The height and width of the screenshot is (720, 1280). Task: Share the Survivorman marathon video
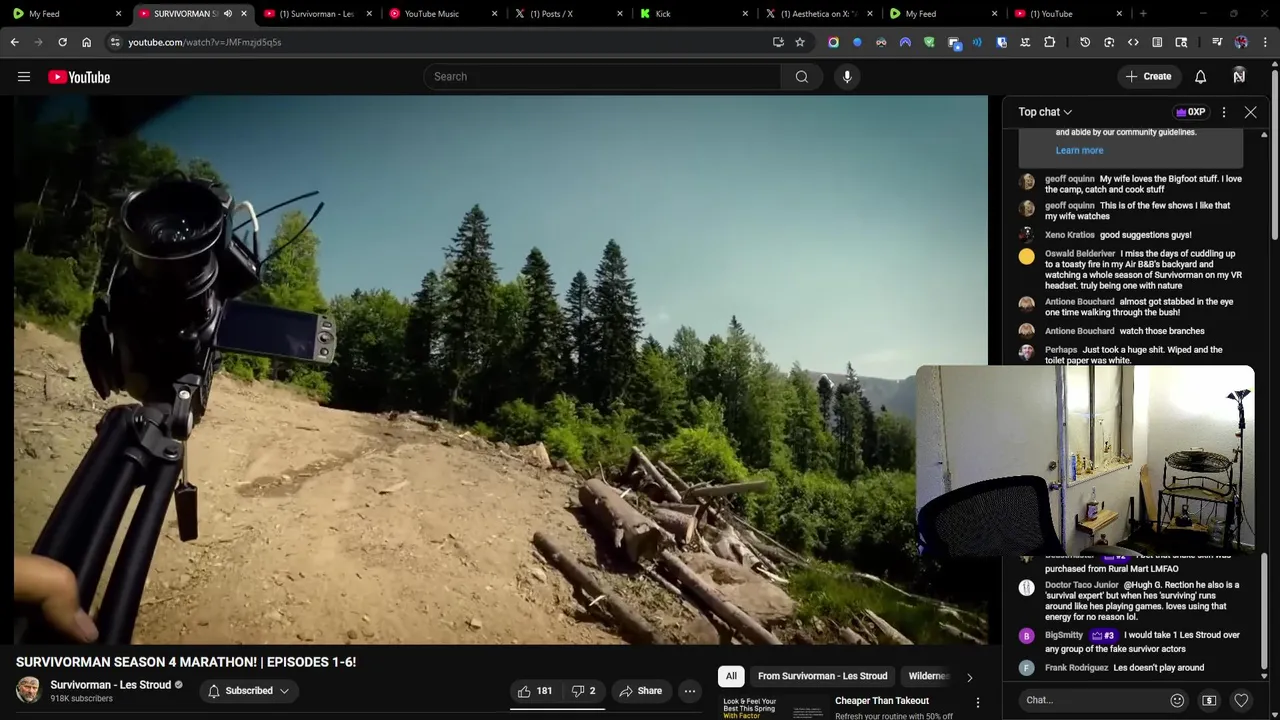click(x=640, y=691)
